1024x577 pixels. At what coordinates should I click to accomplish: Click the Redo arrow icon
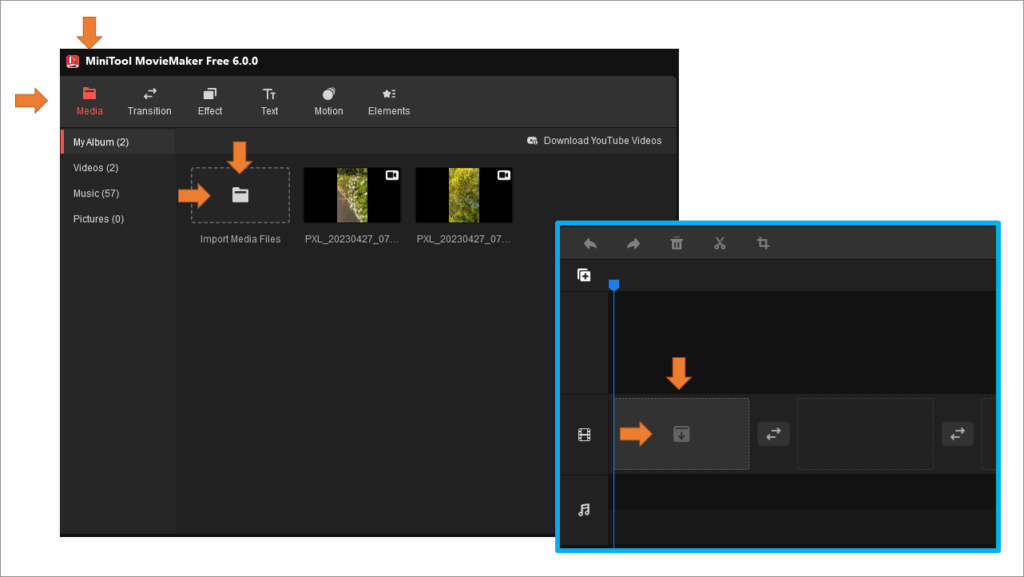pyautogui.click(x=633, y=243)
